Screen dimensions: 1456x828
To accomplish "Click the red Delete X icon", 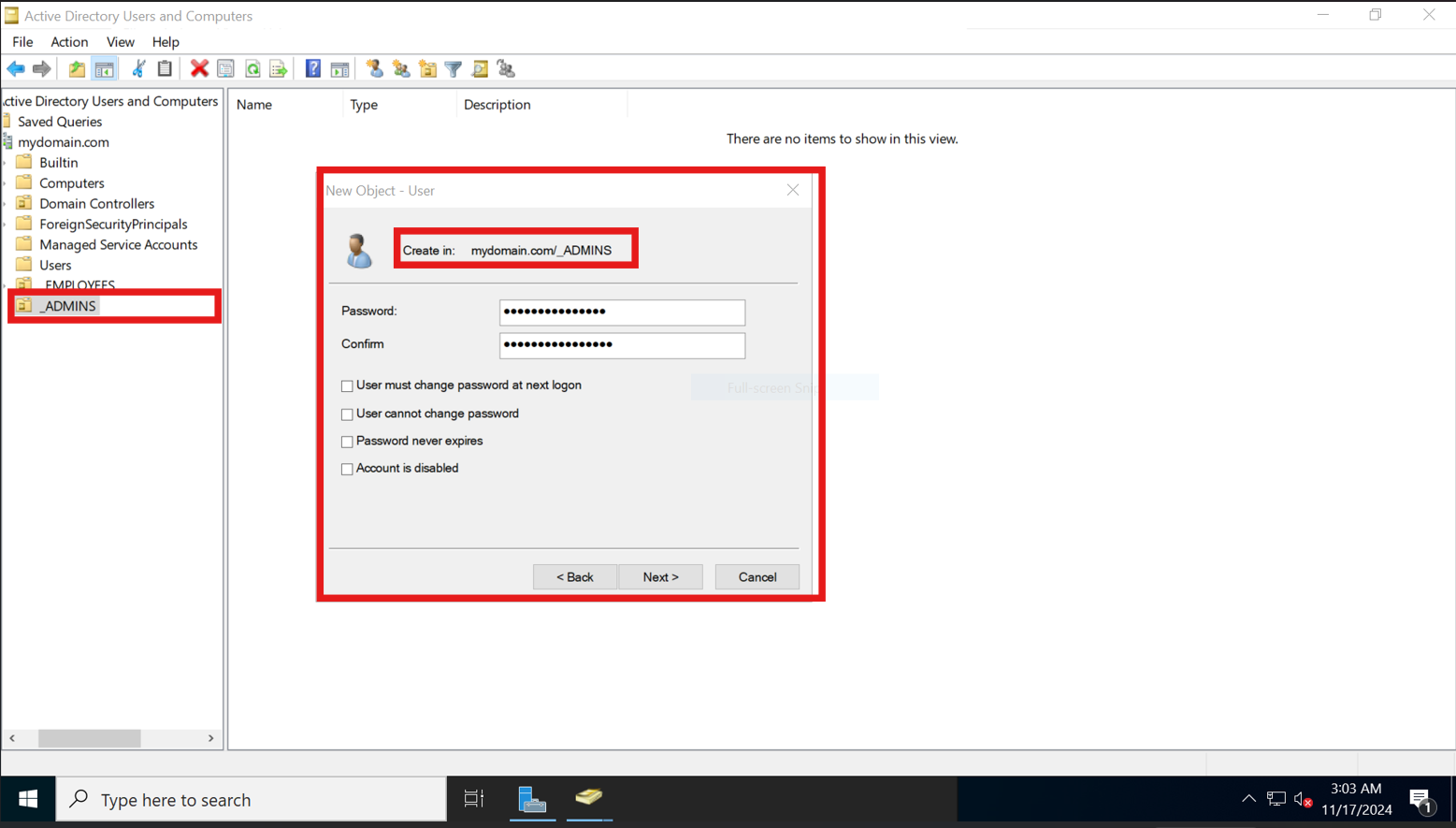I will [x=199, y=69].
